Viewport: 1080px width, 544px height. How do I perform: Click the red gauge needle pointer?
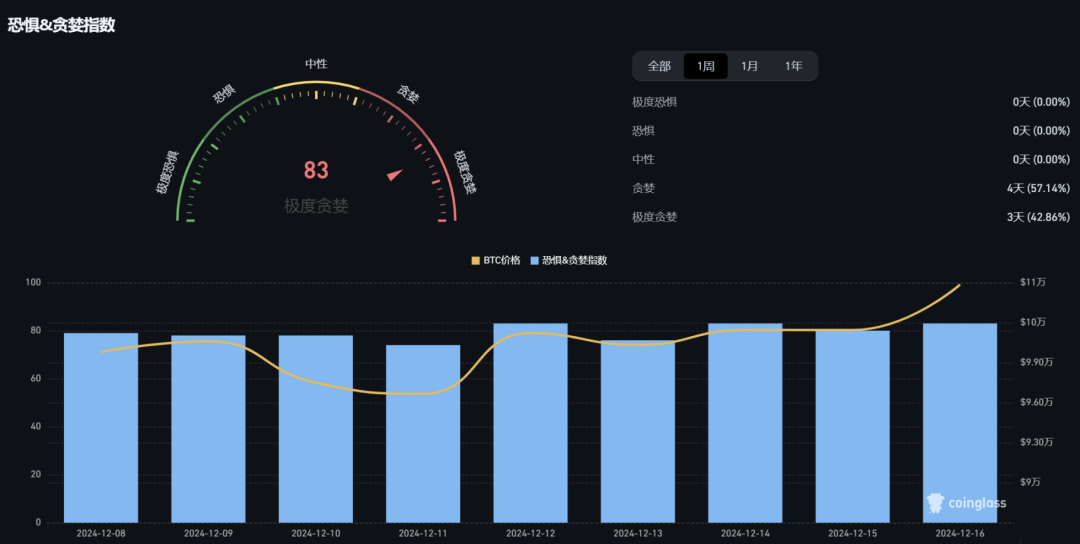[x=395, y=175]
